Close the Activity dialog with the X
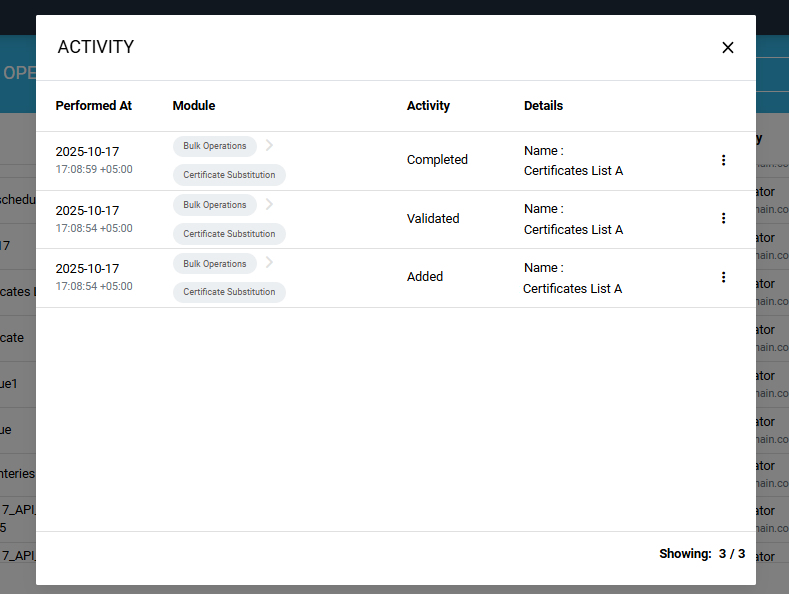Screen dimensions: 789x594 pos(728,48)
